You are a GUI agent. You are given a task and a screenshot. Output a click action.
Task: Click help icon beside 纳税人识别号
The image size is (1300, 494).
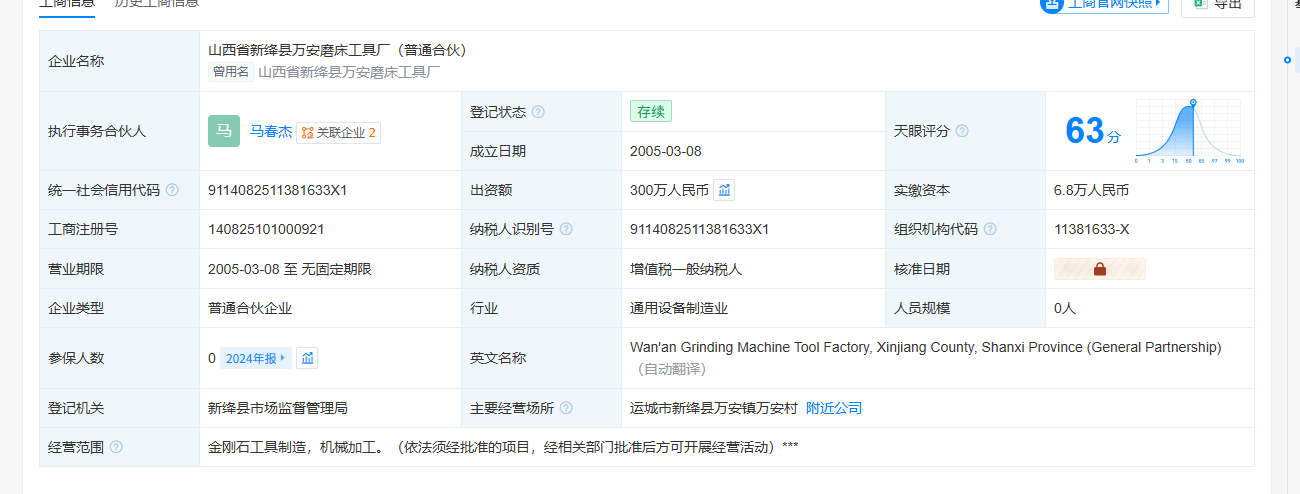tap(566, 229)
